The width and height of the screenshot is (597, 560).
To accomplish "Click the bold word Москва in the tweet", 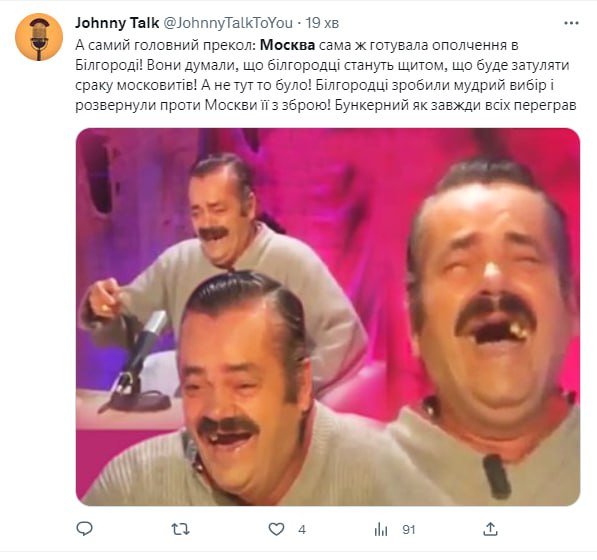I will click(x=287, y=45).
